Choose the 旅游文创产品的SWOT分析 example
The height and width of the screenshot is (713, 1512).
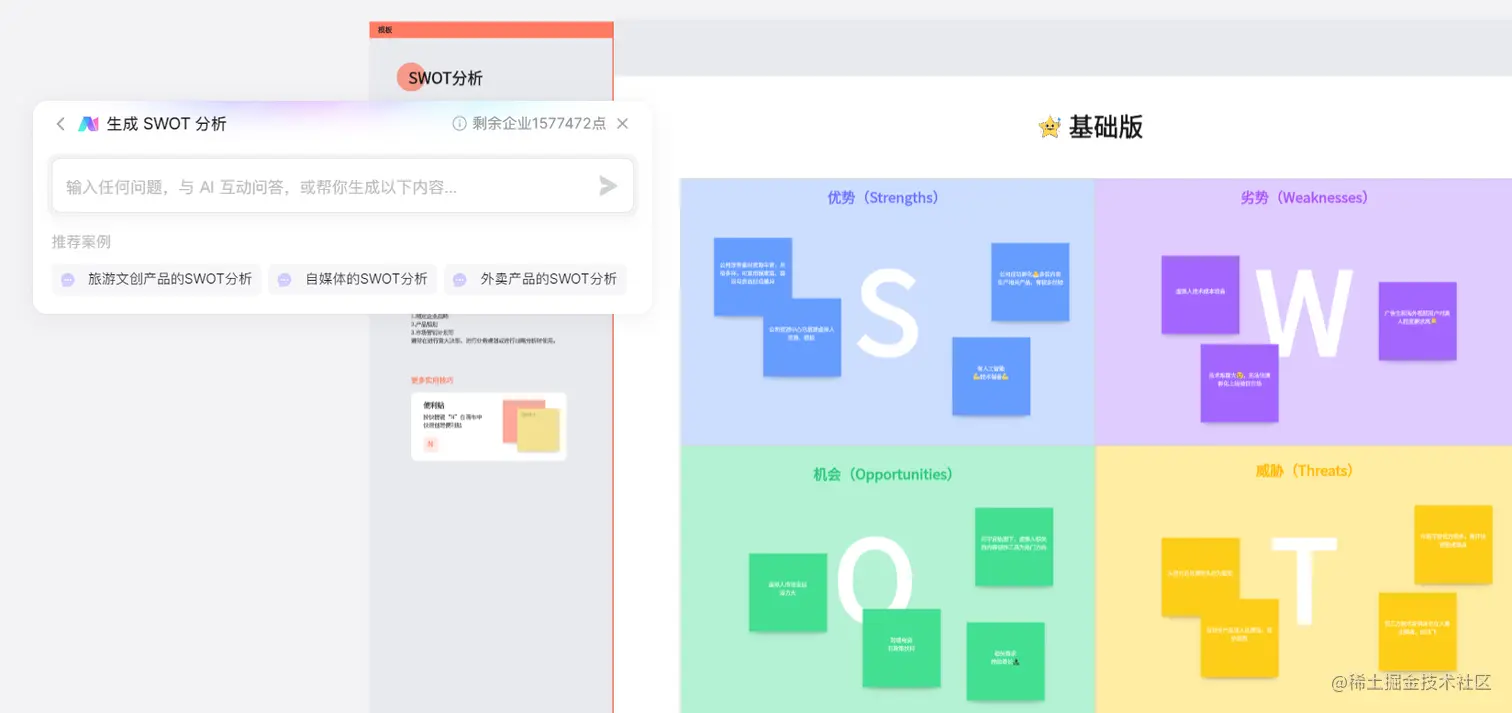(157, 279)
